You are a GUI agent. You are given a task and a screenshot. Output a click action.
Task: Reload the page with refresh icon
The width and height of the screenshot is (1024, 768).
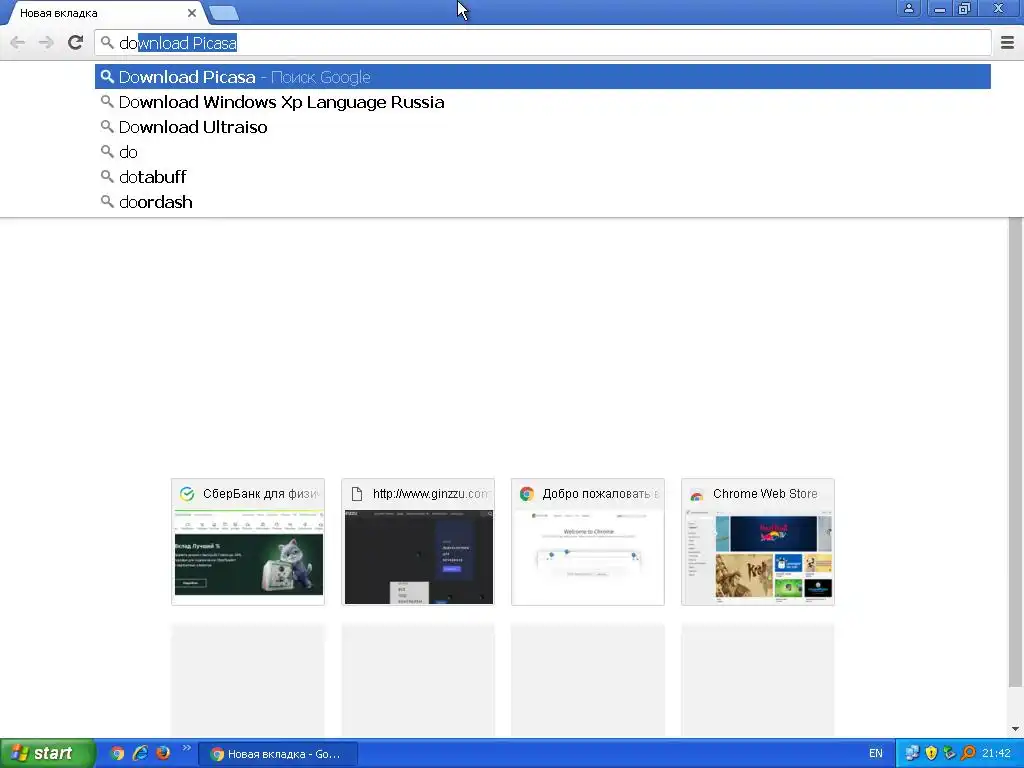75,43
